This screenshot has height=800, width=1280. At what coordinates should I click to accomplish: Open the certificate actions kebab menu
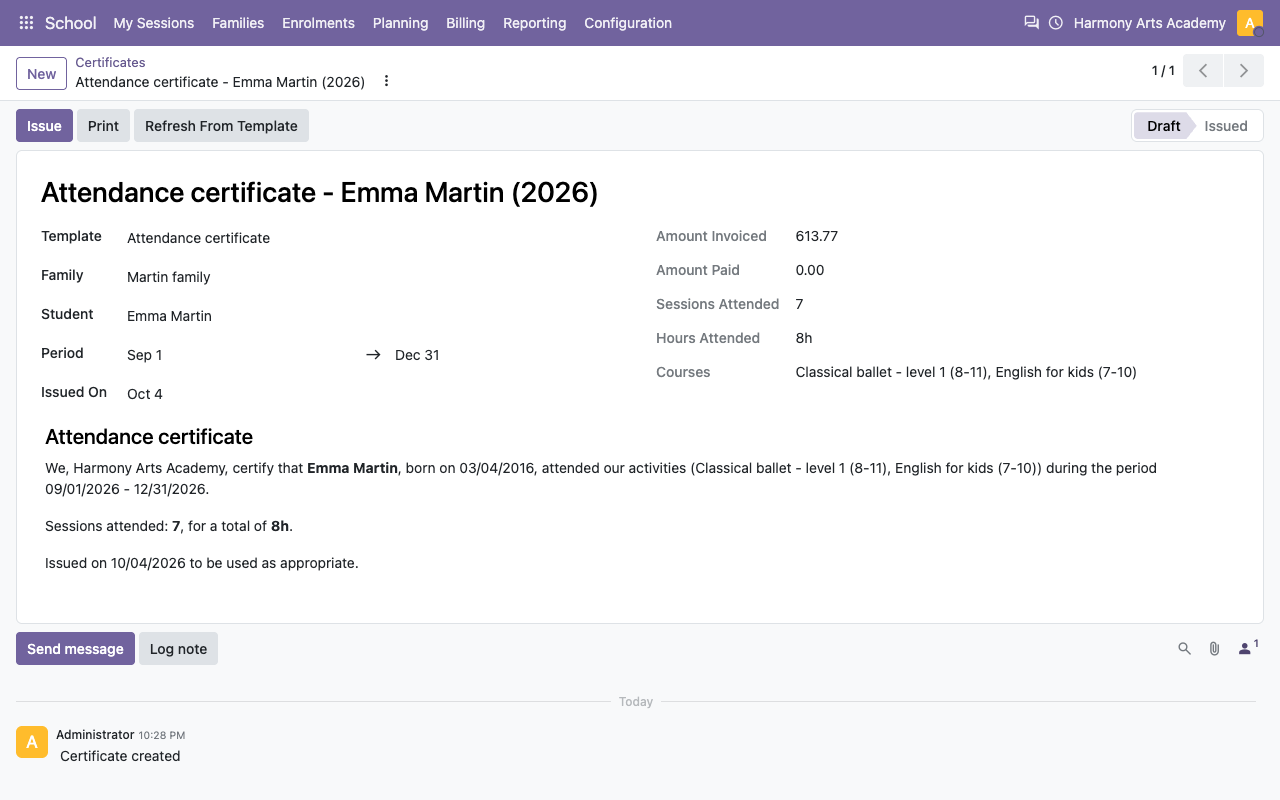[x=386, y=81]
